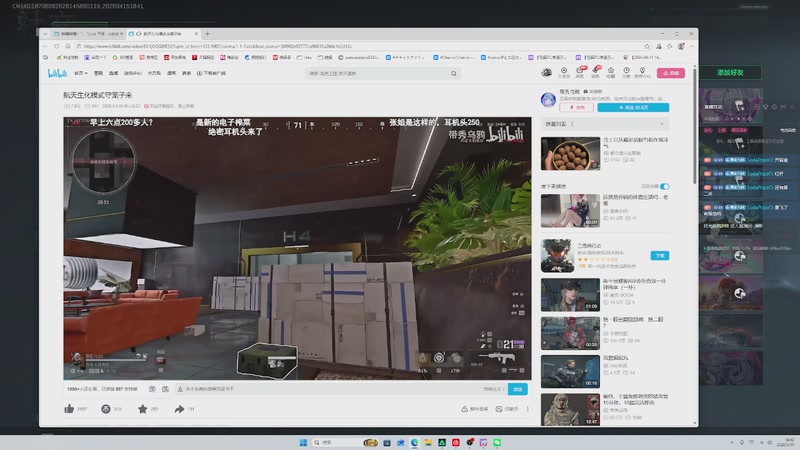
Task: Open the File Explorer taskbar icon
Action: tap(428, 442)
